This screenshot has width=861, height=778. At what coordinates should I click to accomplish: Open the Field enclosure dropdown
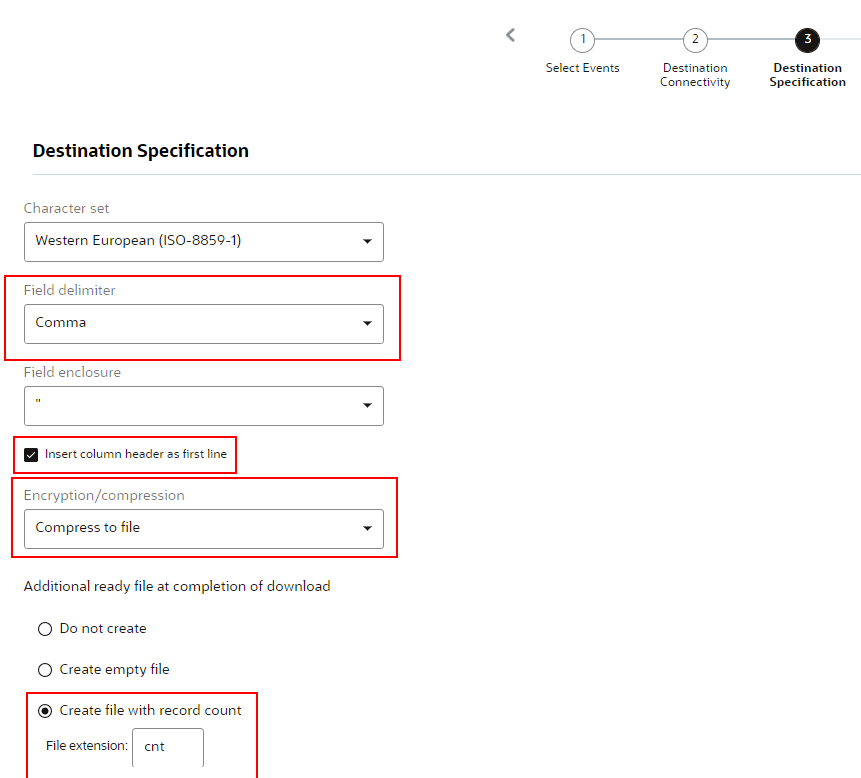(x=204, y=406)
